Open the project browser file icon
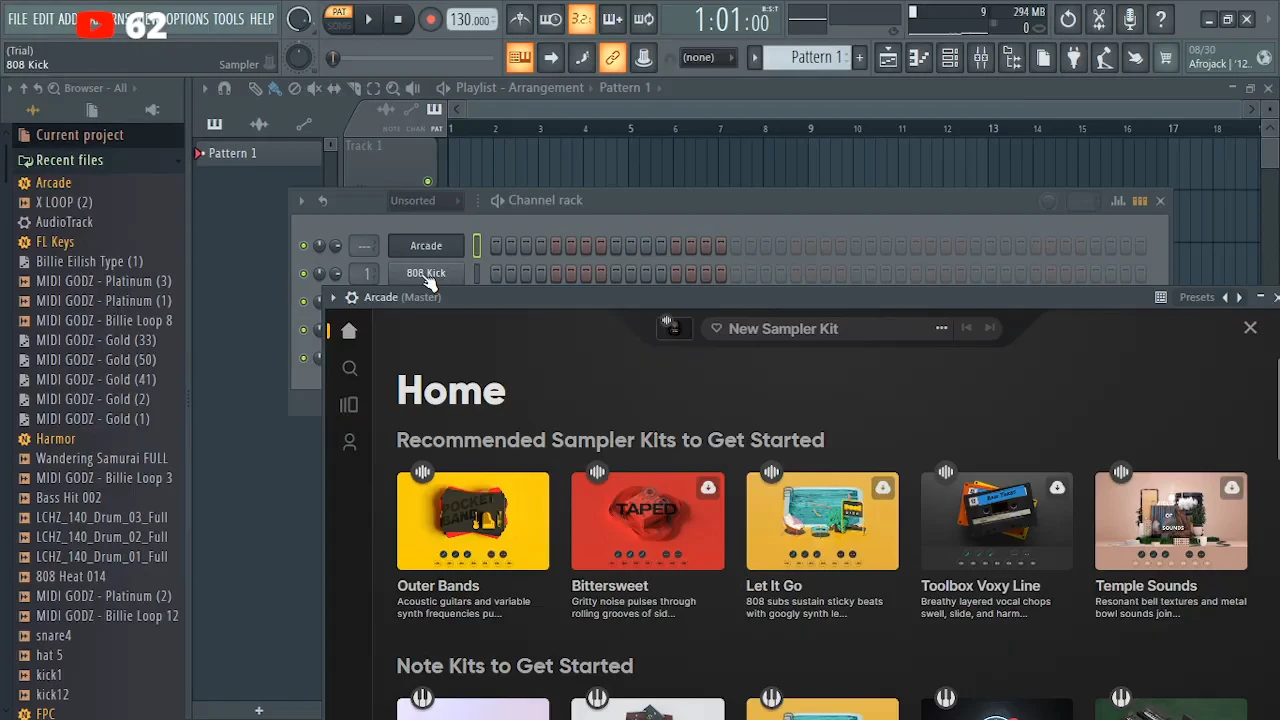This screenshot has width=1280, height=720. tap(1043, 58)
